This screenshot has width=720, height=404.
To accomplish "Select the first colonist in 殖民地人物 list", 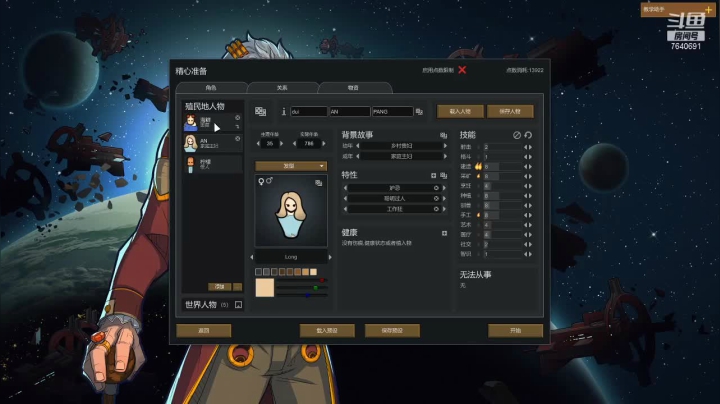I will pos(213,123).
